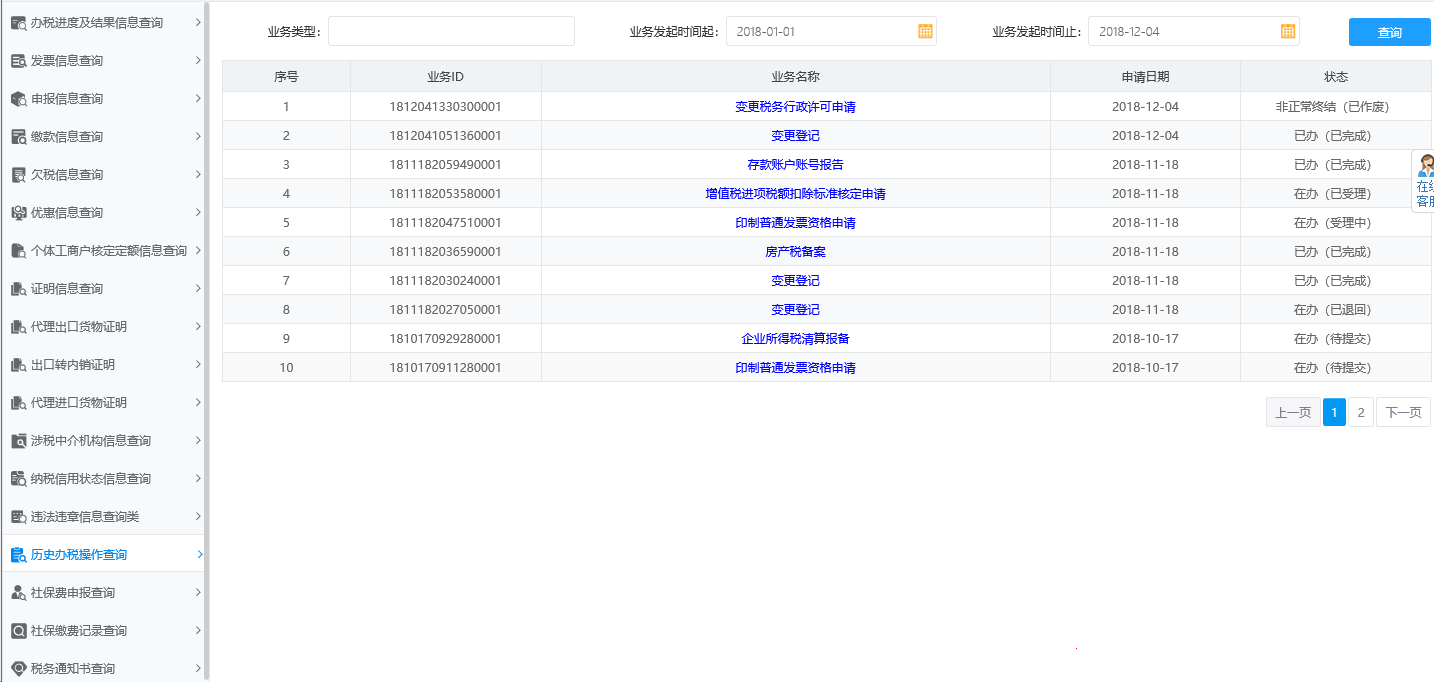Open the calendar icon beside 业务发起时间止
The width and height of the screenshot is (1434, 682).
(1288, 31)
